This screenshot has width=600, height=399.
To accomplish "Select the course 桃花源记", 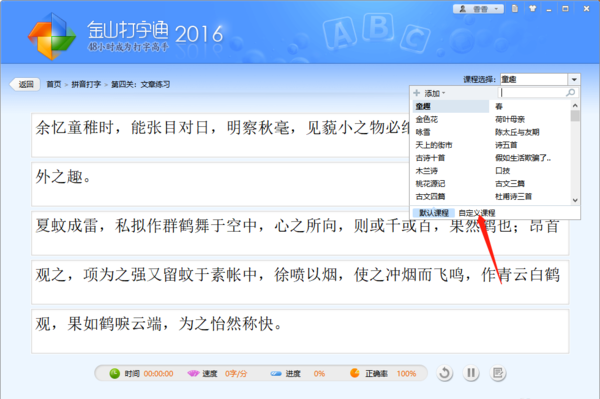I will (x=430, y=184).
